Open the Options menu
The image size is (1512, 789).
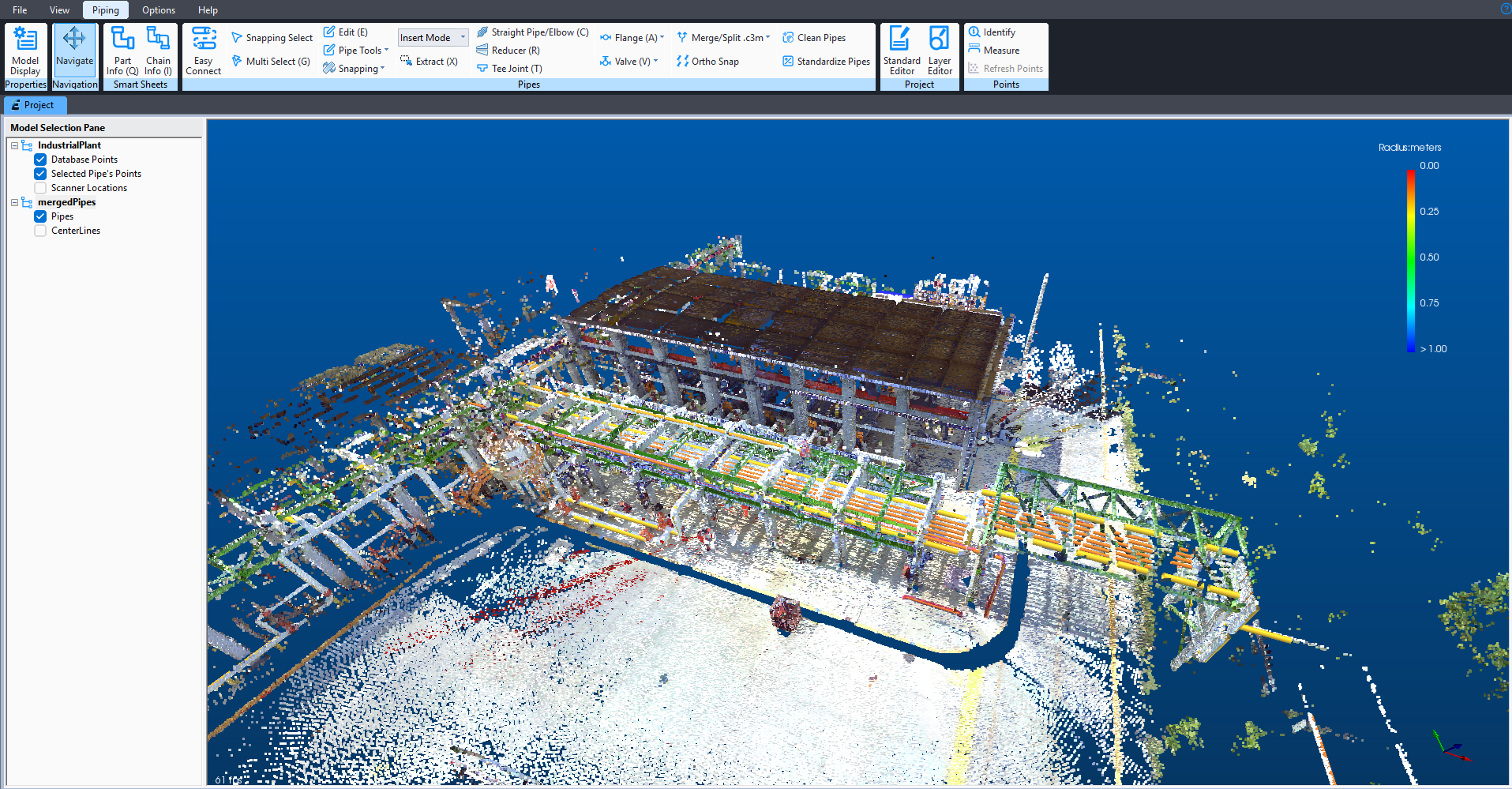click(159, 10)
